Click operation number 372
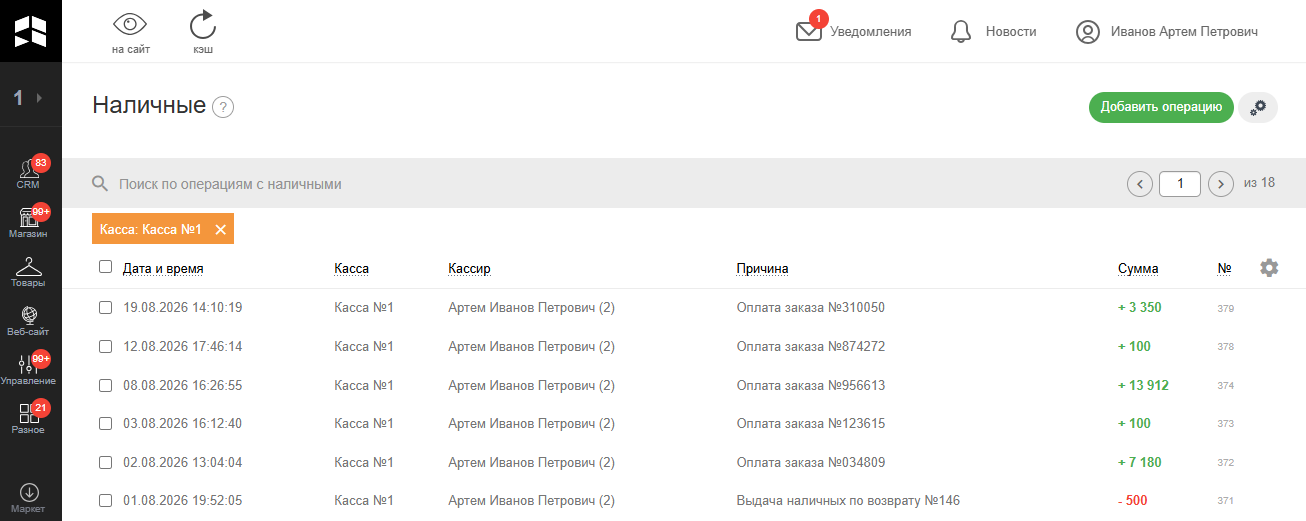The width and height of the screenshot is (1306, 521). tap(1225, 463)
